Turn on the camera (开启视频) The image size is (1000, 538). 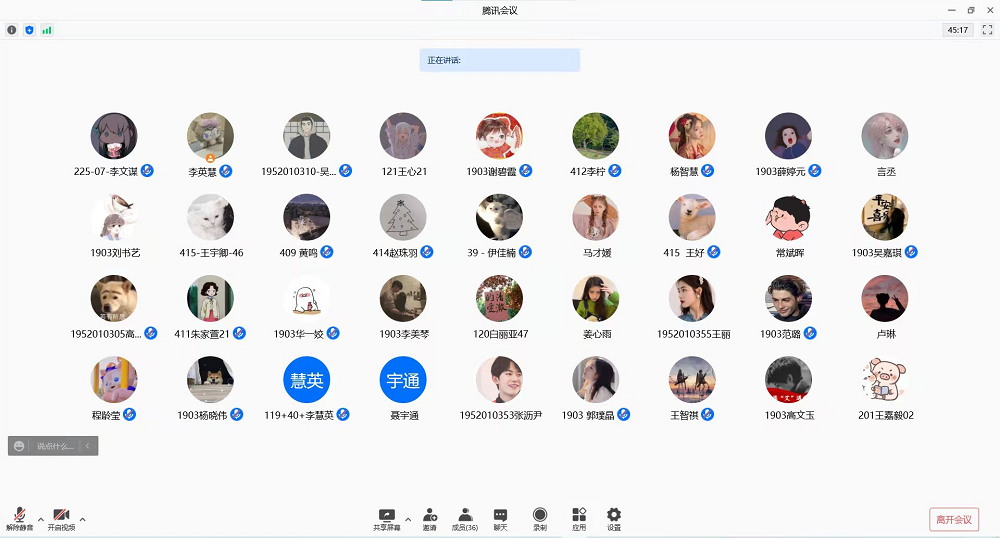click(60, 516)
